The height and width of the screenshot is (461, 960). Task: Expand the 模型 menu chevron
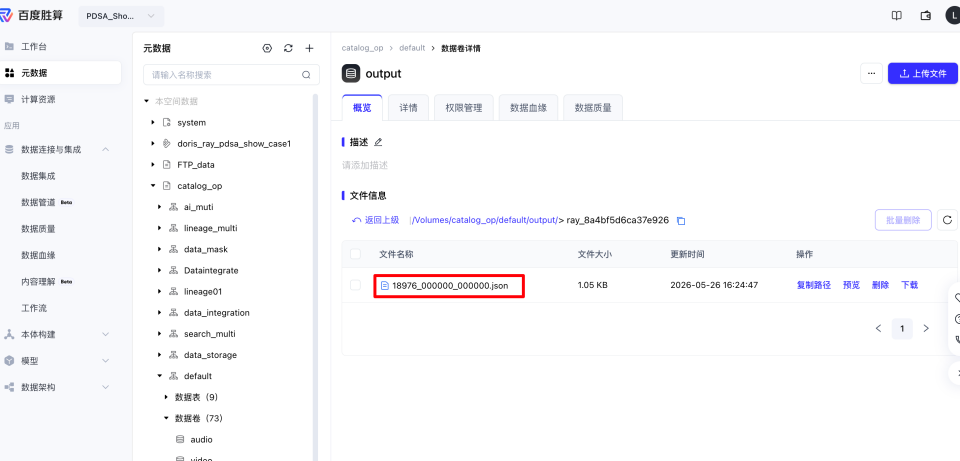pyautogui.click(x=105, y=361)
